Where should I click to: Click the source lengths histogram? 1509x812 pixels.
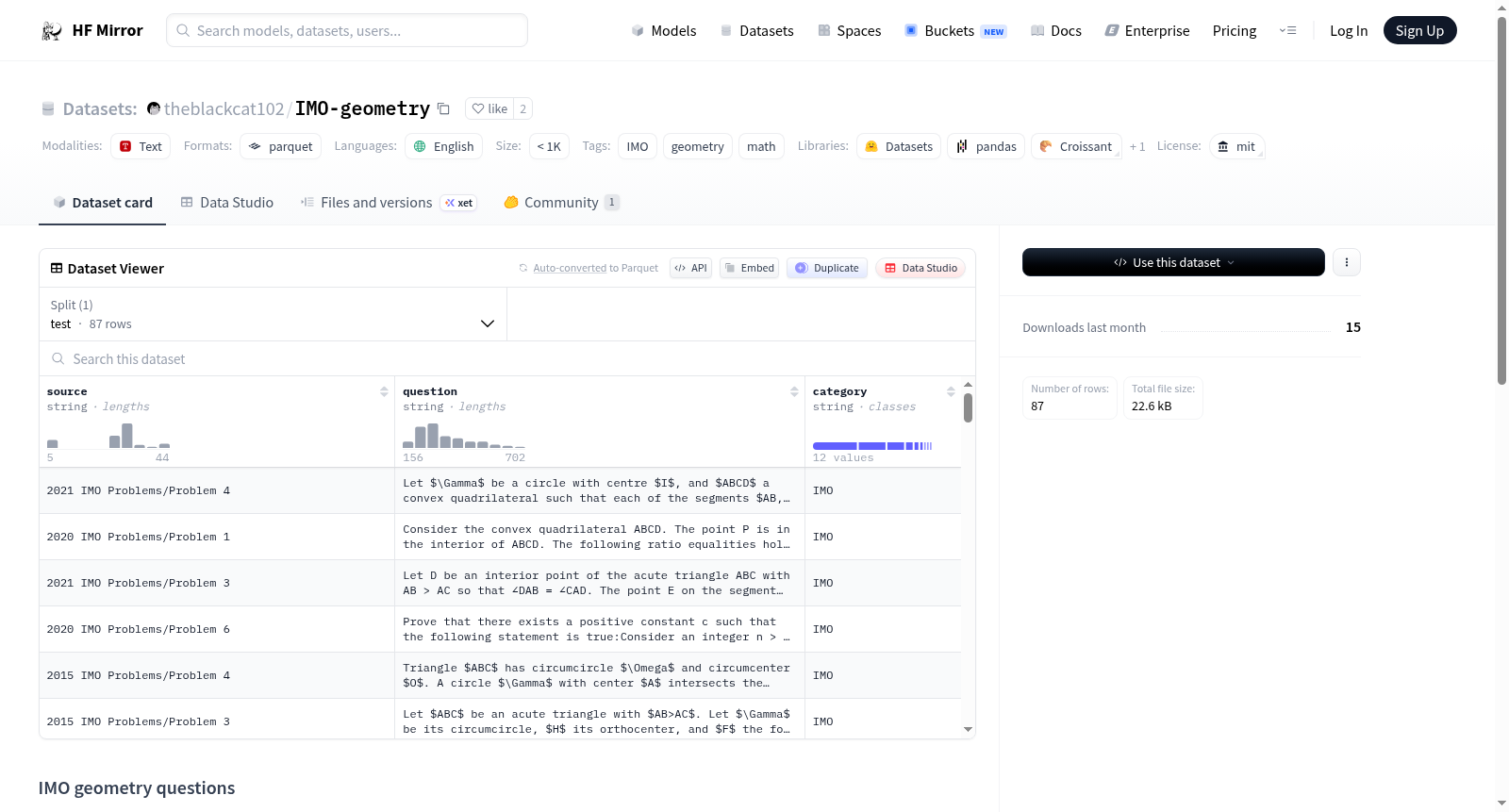point(108,436)
